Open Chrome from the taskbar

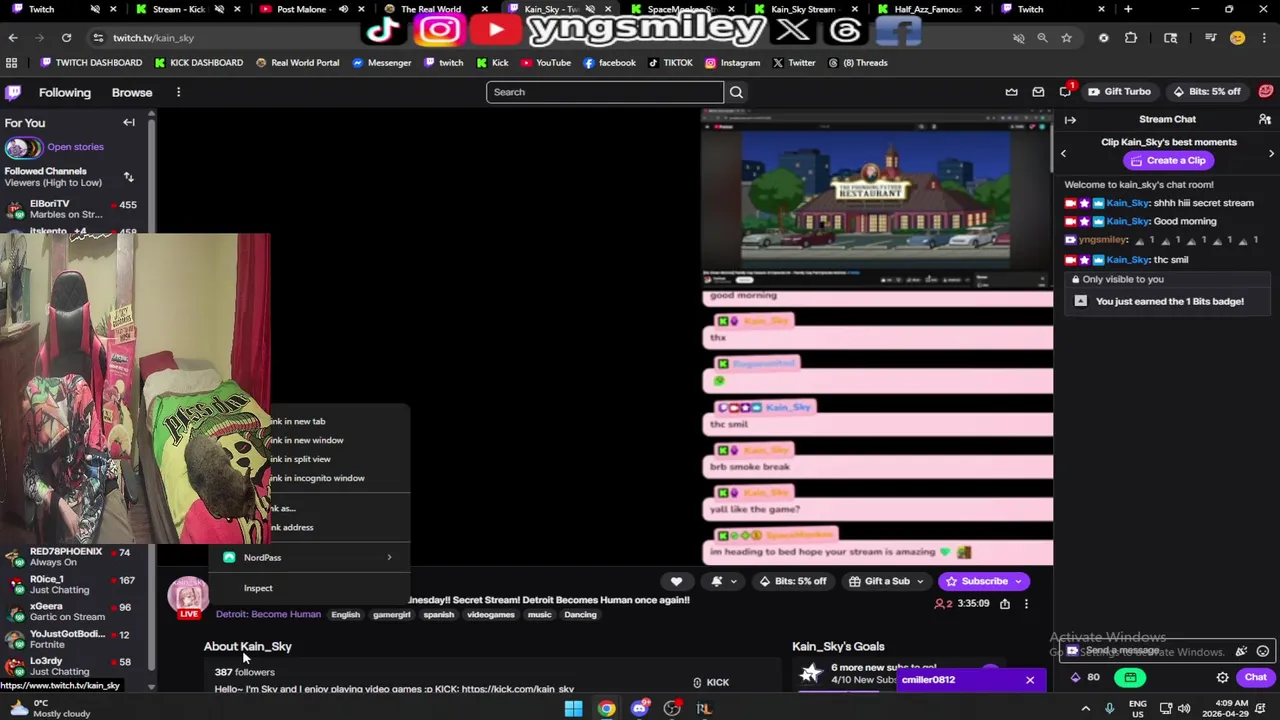[x=606, y=708]
